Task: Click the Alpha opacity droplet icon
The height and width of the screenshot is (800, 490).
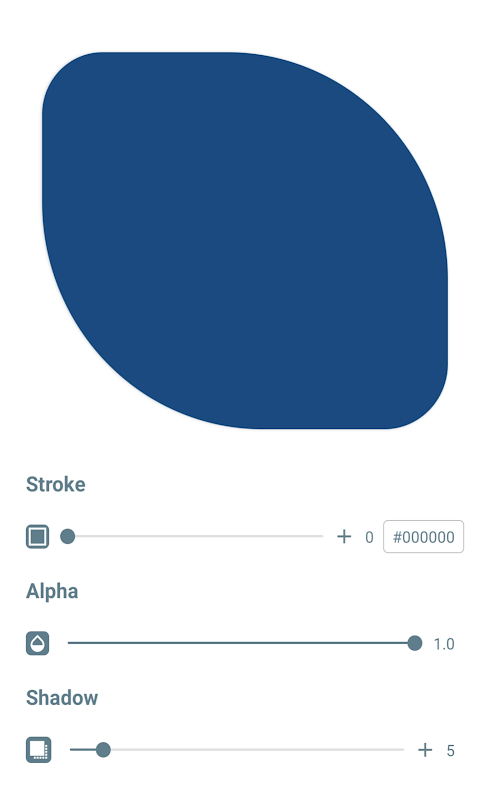Action: point(38,643)
